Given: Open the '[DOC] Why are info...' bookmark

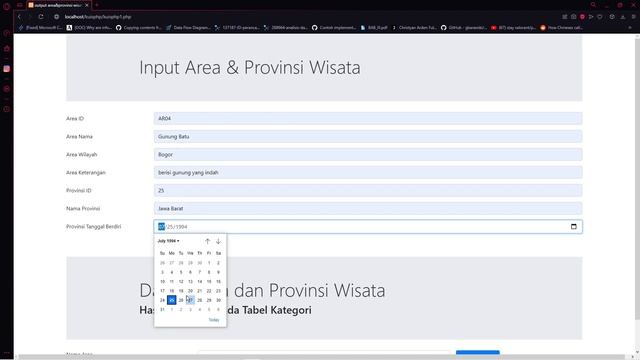Looking at the screenshot, I should pyautogui.click(x=89, y=28).
